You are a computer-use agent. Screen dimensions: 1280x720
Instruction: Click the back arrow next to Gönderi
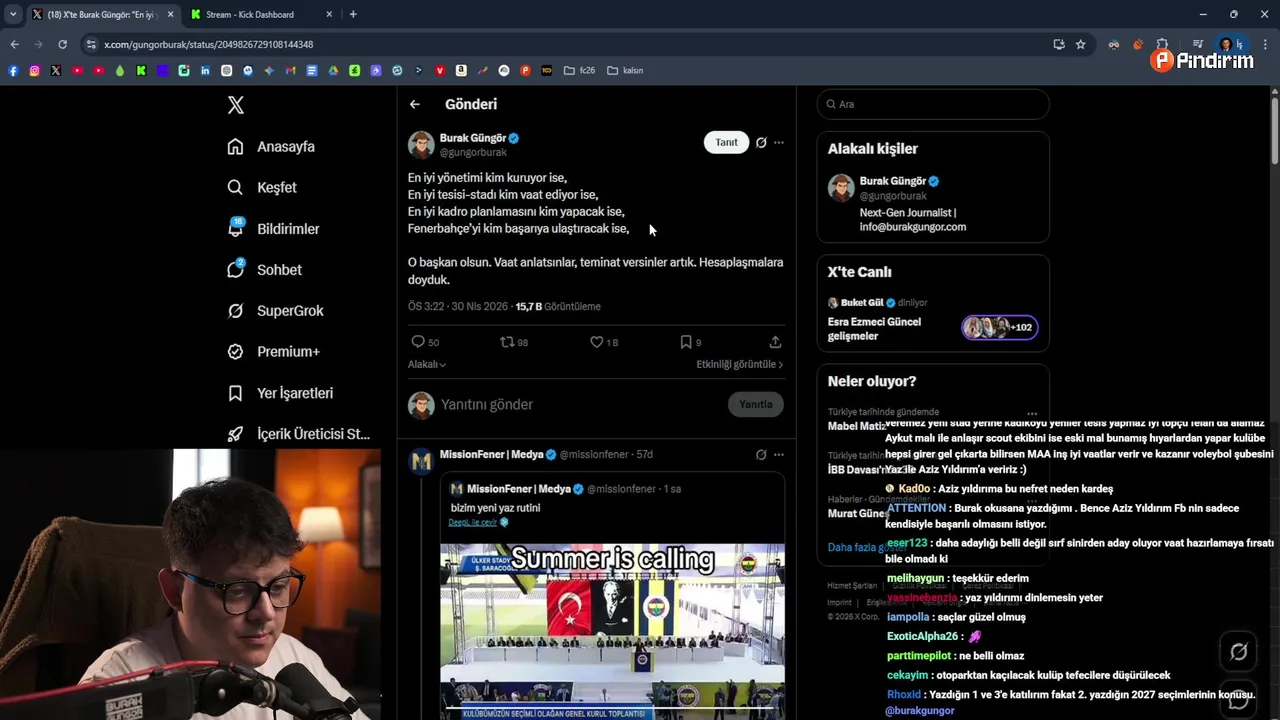[415, 104]
